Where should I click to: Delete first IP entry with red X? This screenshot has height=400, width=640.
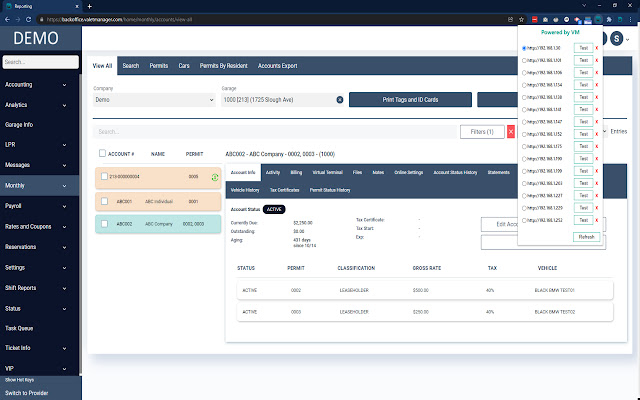coord(597,48)
